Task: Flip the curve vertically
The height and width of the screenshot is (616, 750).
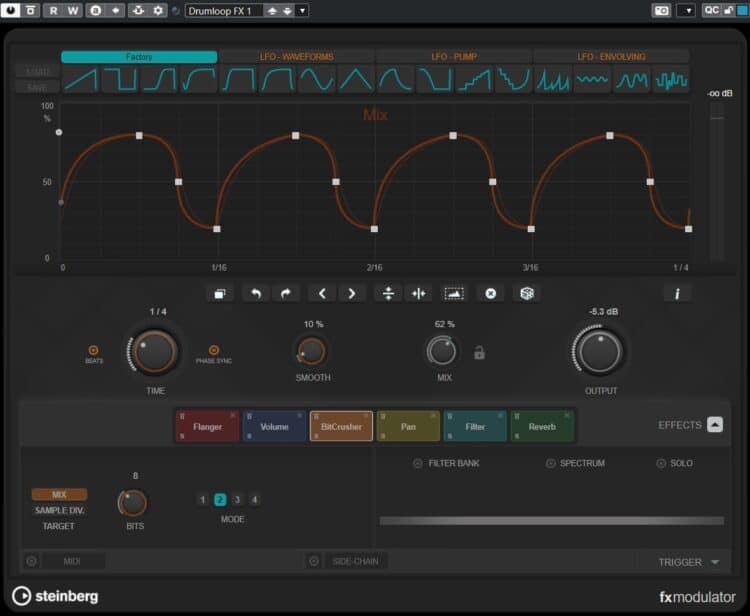Action: tap(388, 294)
